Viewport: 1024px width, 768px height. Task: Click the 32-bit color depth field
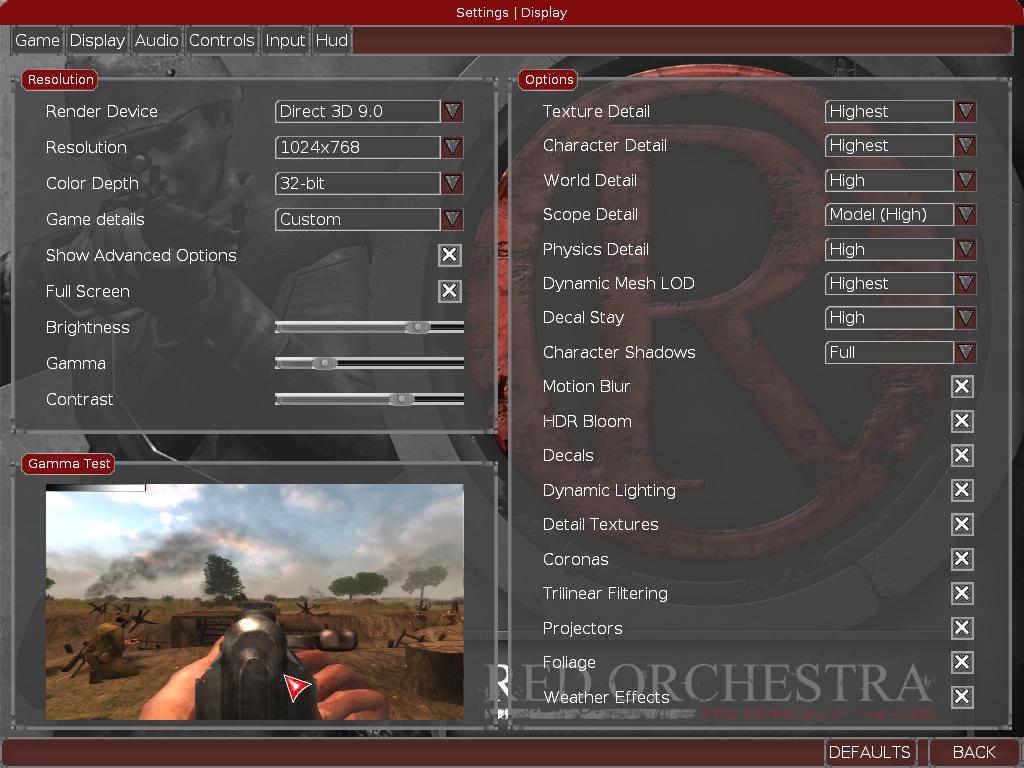pos(357,183)
